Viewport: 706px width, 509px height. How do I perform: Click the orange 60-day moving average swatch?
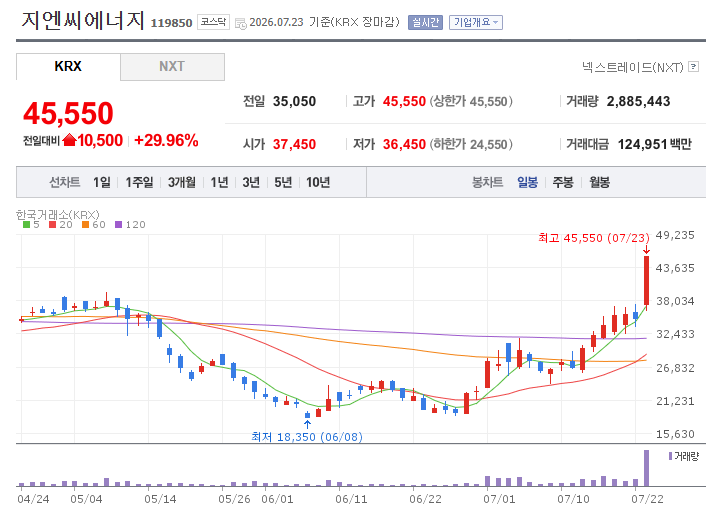coord(86,224)
